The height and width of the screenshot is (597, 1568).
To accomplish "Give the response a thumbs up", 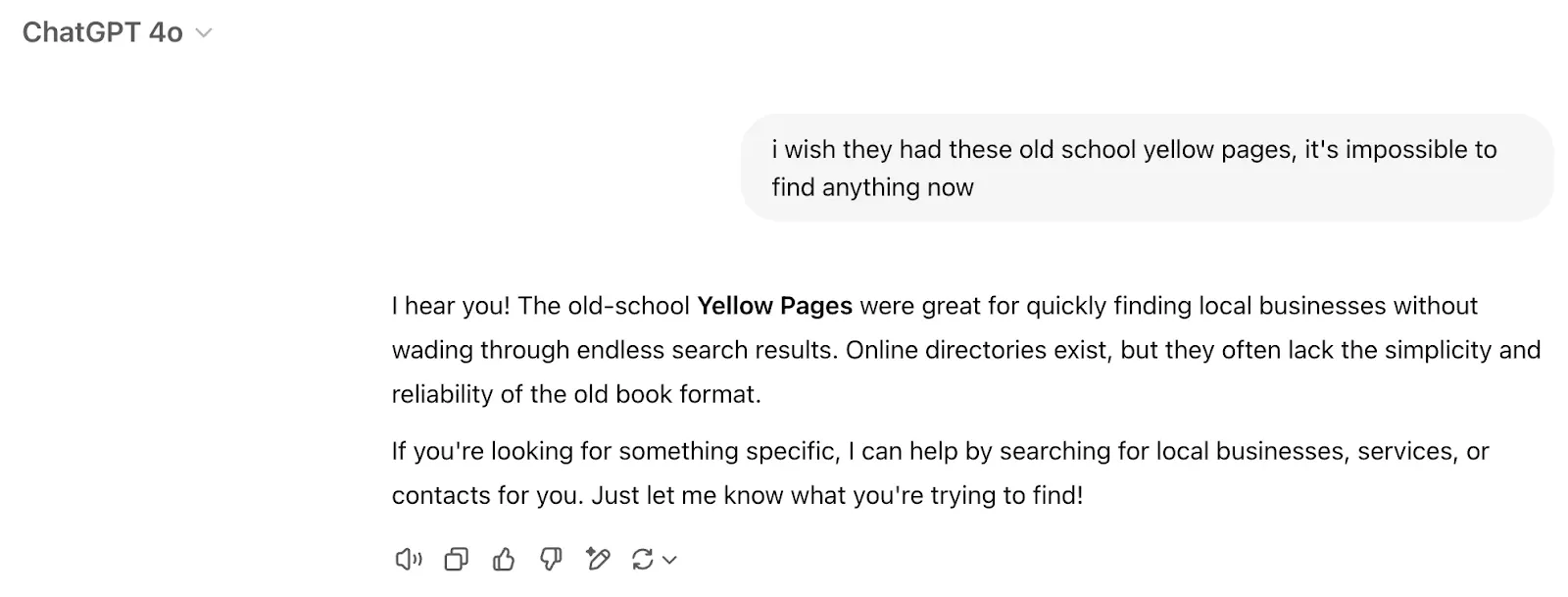I will point(504,560).
